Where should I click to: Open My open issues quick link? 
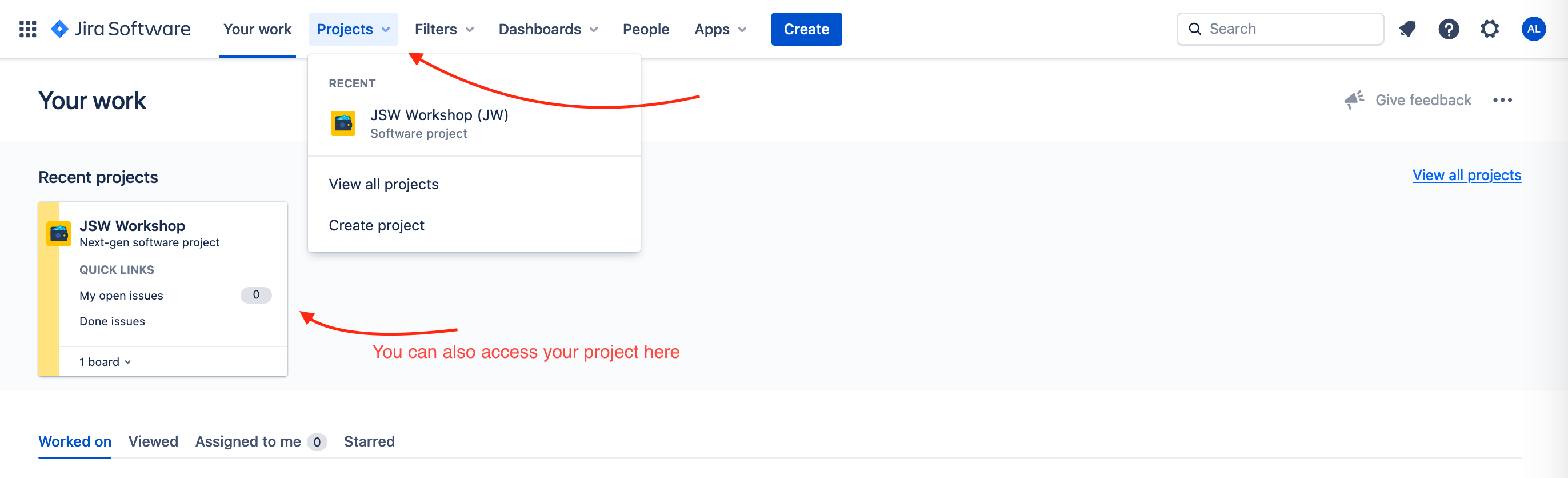121,296
